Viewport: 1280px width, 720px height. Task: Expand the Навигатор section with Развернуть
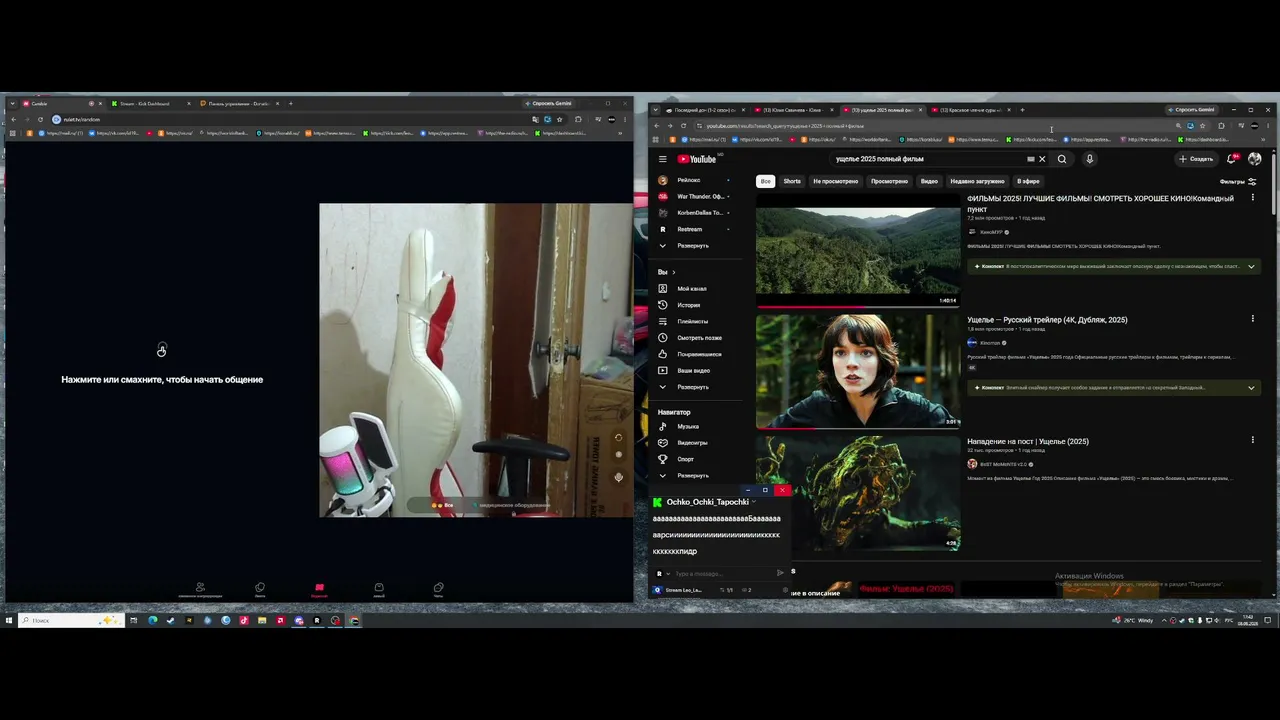point(692,475)
